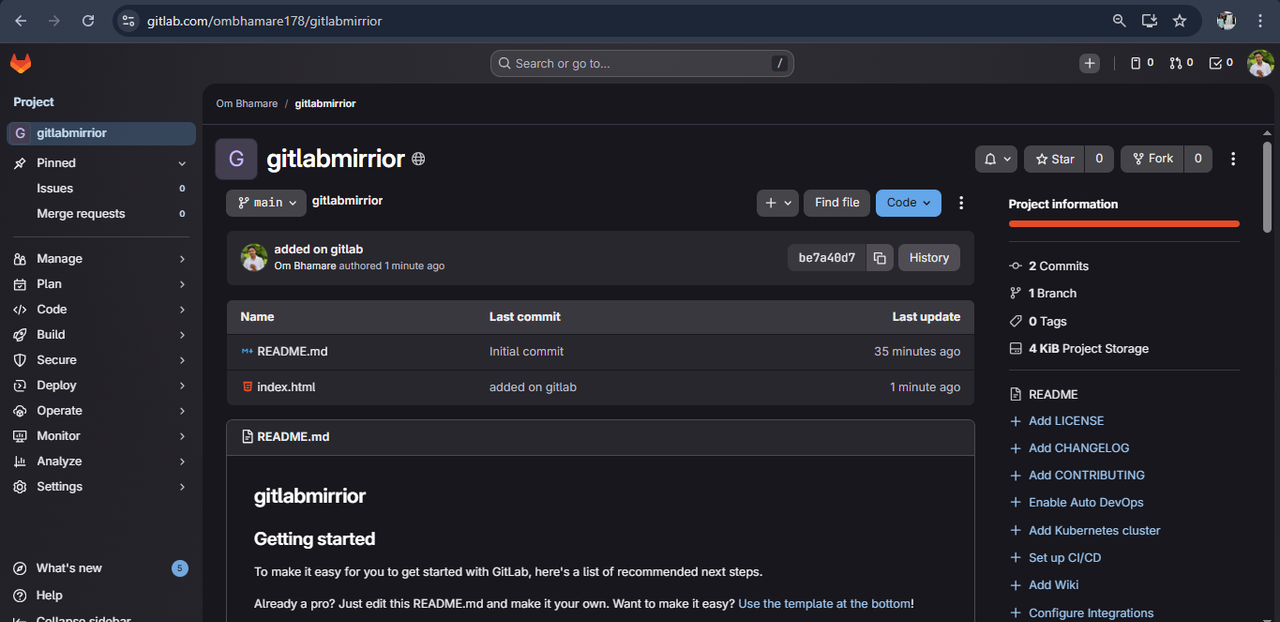Click the 'Initial commit' message for README.md

(526, 351)
